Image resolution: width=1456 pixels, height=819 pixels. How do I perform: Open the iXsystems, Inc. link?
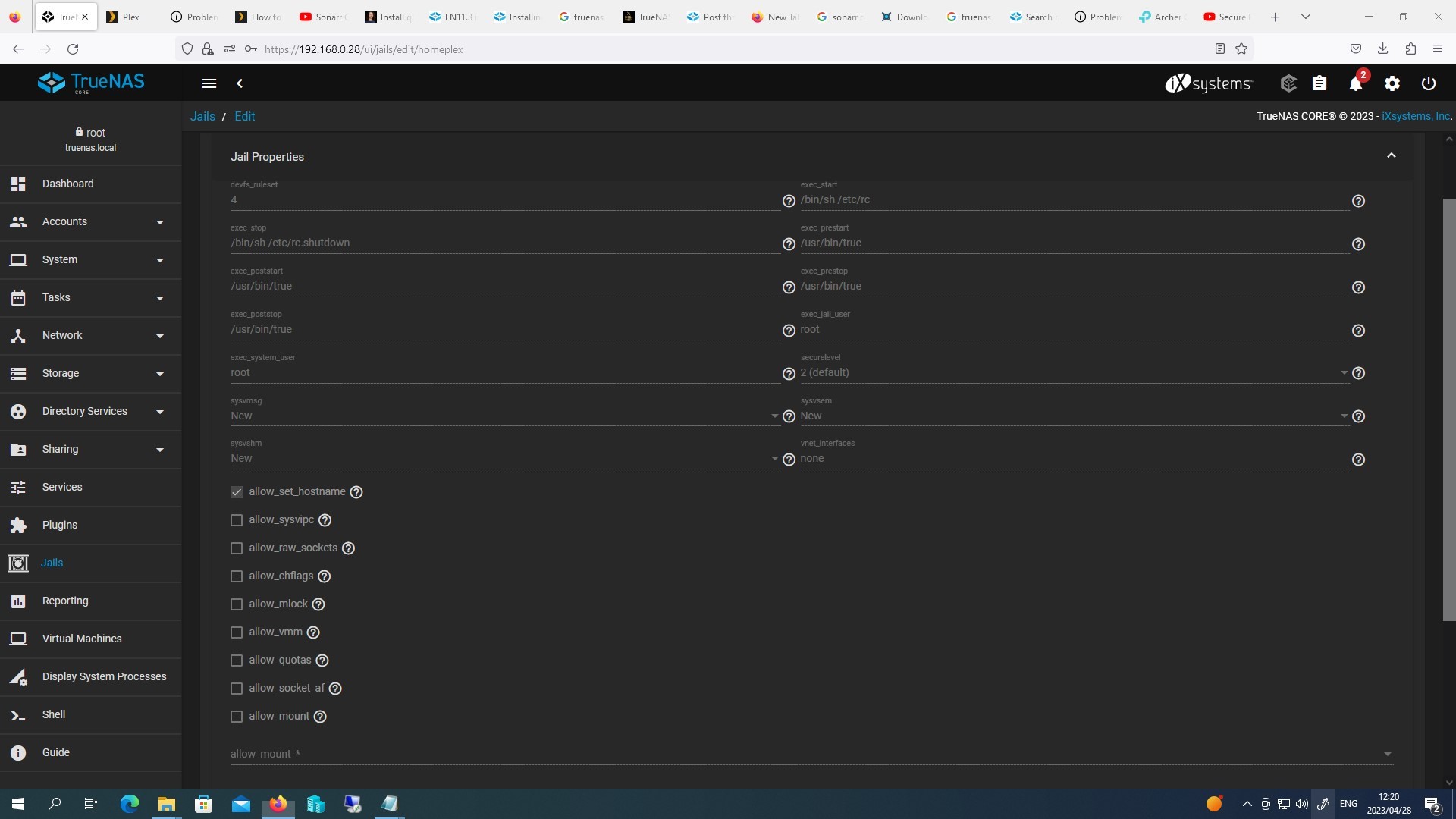[x=1416, y=117]
